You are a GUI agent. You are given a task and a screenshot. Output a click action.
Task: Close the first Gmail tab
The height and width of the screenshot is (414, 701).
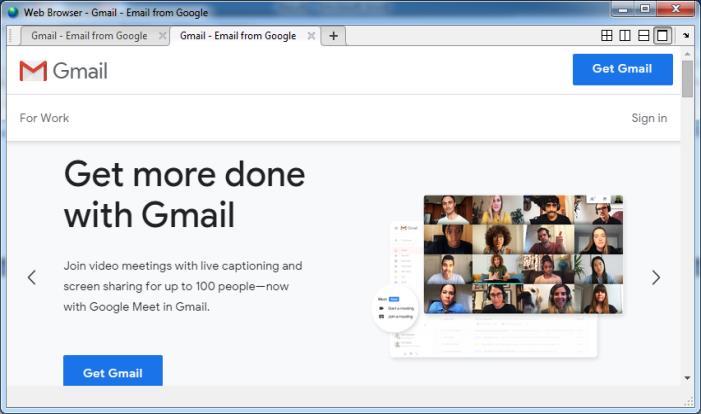pyautogui.click(x=163, y=35)
